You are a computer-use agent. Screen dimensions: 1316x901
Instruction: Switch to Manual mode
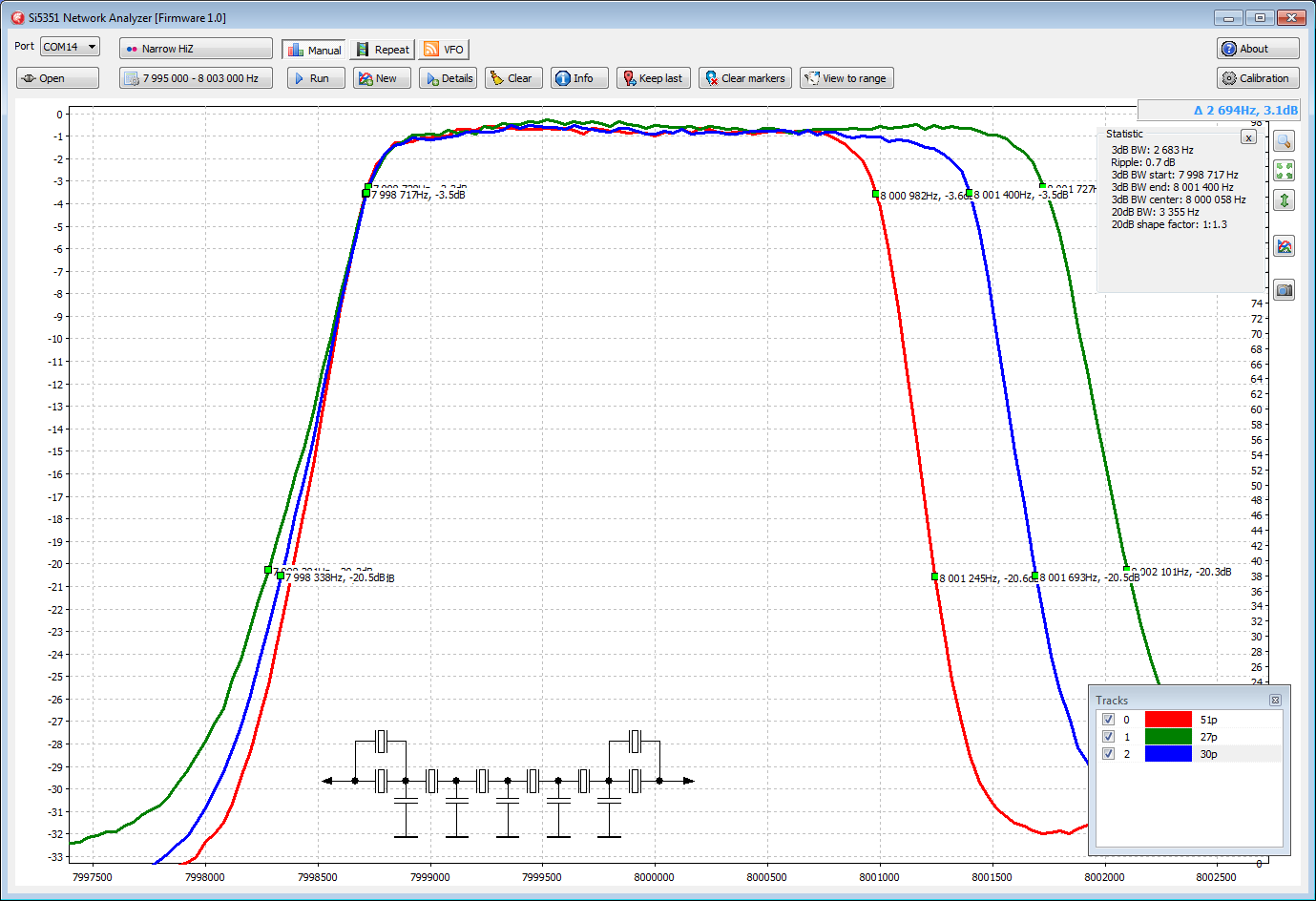pyautogui.click(x=314, y=50)
